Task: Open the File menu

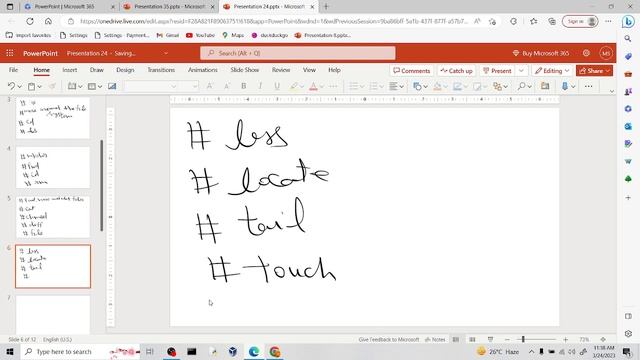Action: pos(13,70)
